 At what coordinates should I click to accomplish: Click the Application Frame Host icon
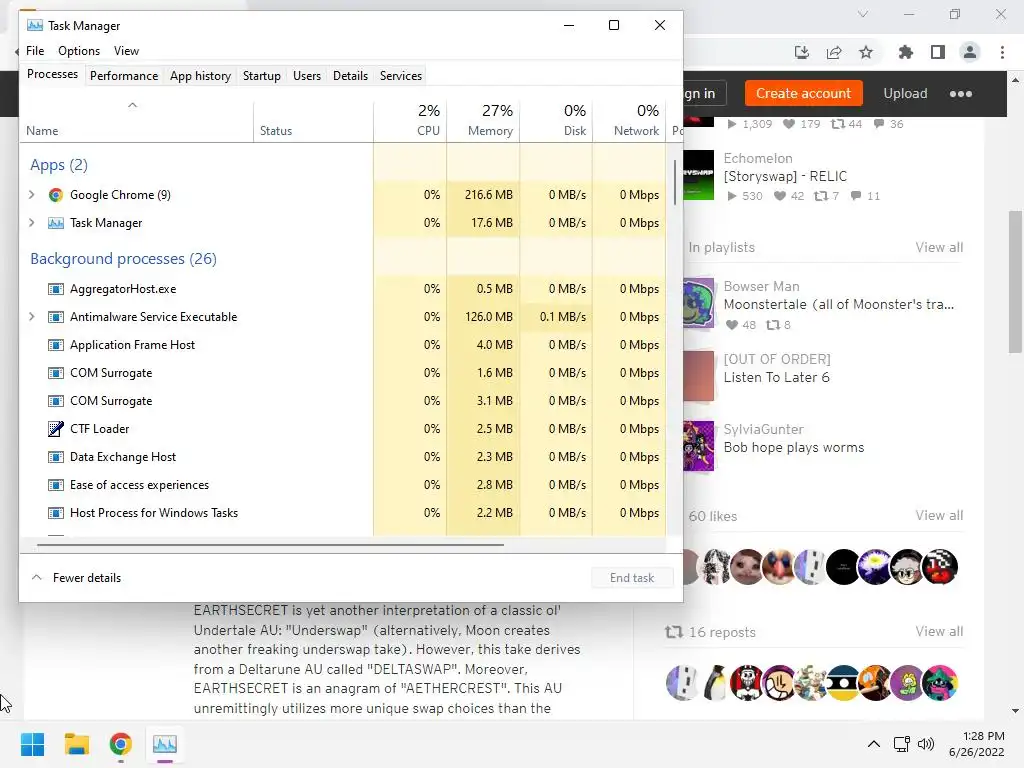click(56, 345)
